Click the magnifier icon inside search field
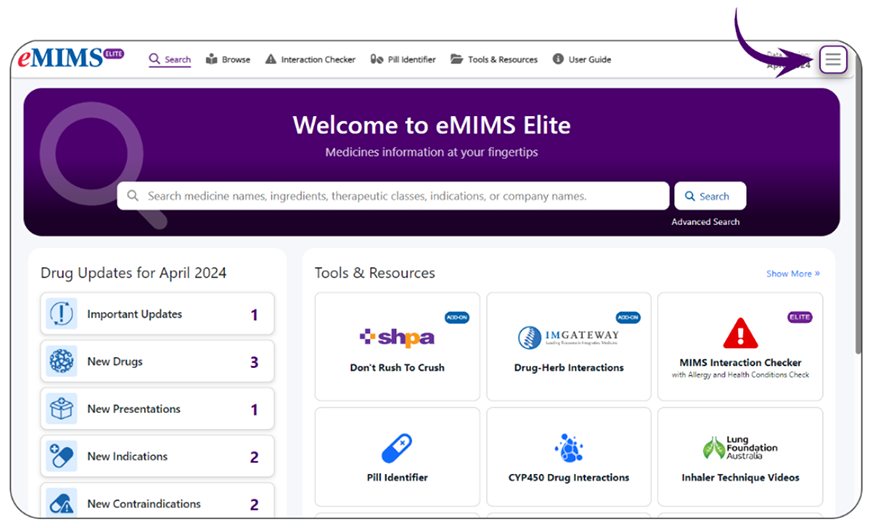870x528 pixels. 133,196
